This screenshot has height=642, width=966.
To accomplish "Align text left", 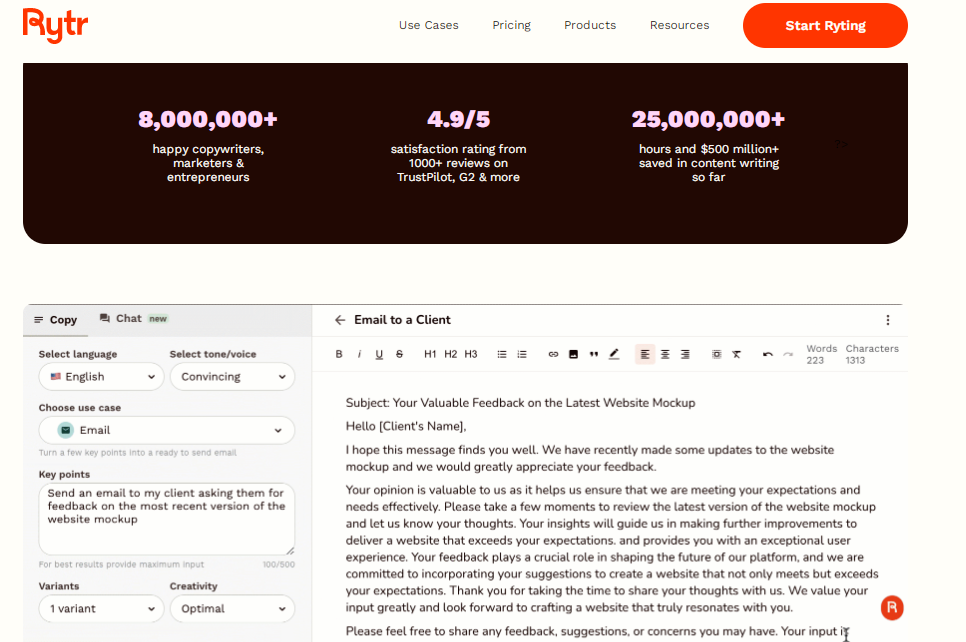I will point(645,354).
